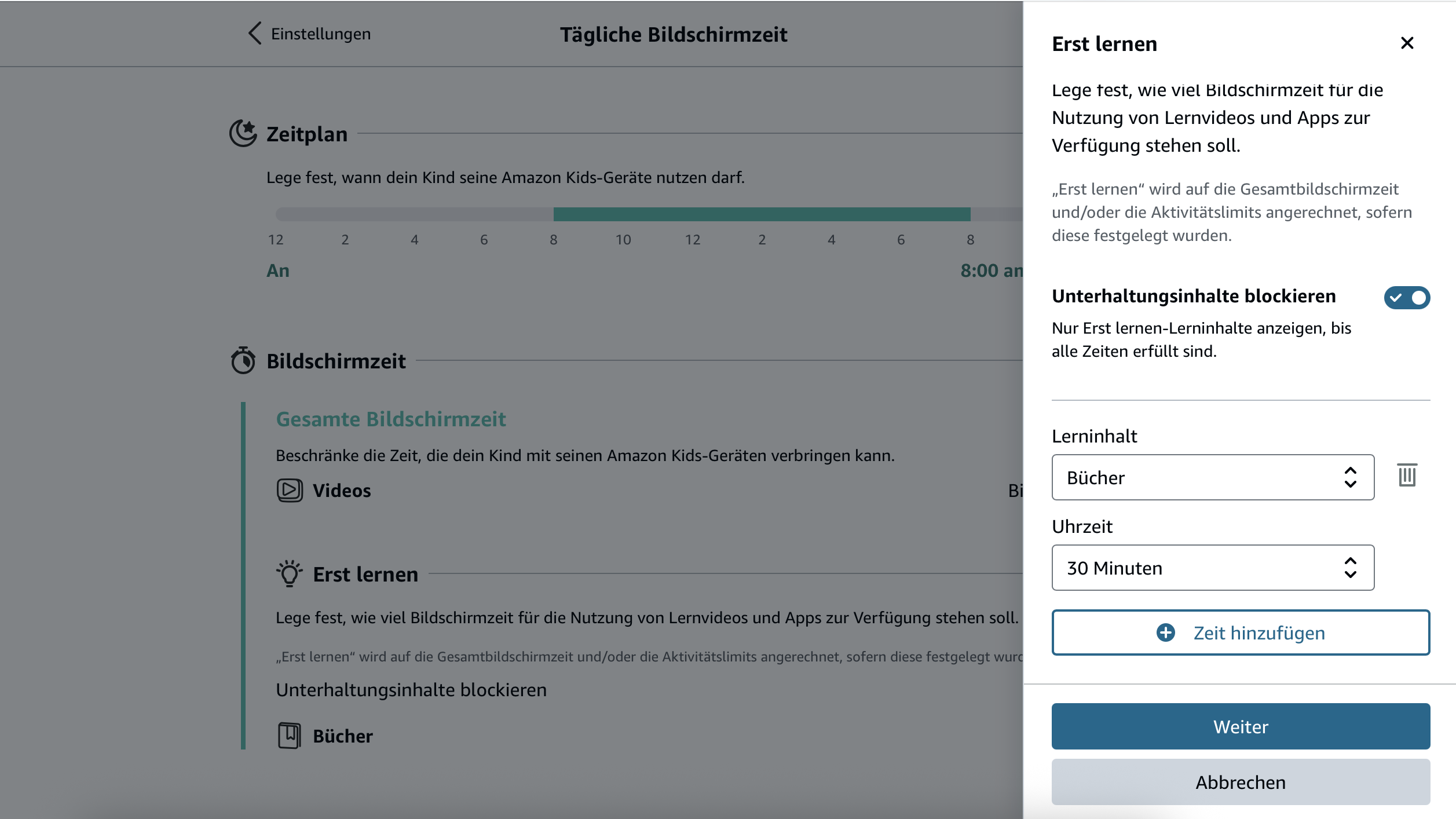Click the An status under Zeitplan
Viewport: 1456px width, 819px height.
[x=278, y=270]
